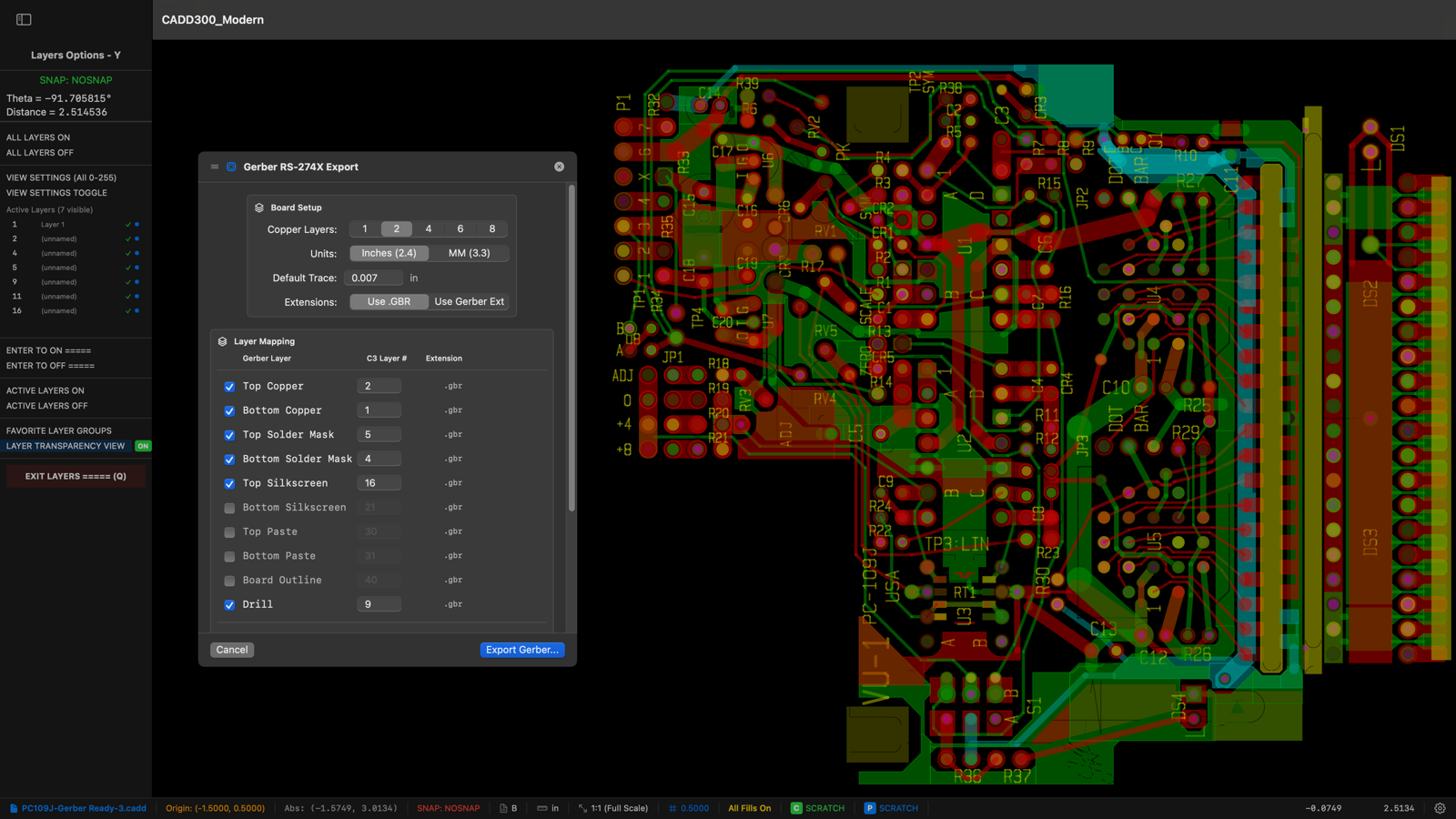The height and width of the screenshot is (819, 1456).
Task: Select Inches (2.4) units
Action: [389, 253]
